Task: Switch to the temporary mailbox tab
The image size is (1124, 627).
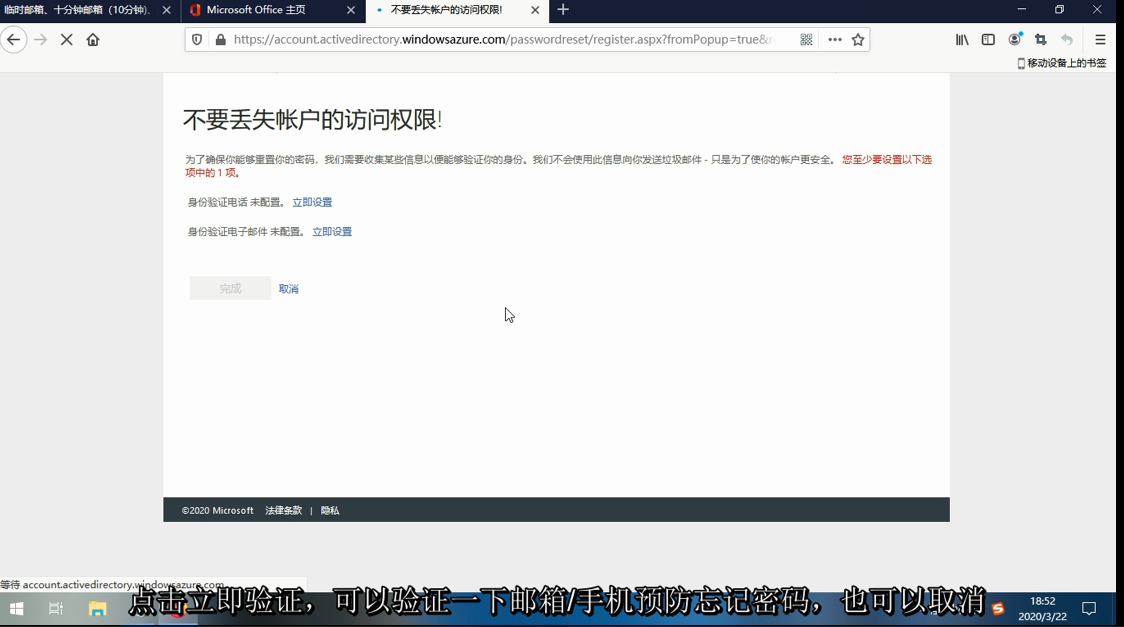Action: 77,10
